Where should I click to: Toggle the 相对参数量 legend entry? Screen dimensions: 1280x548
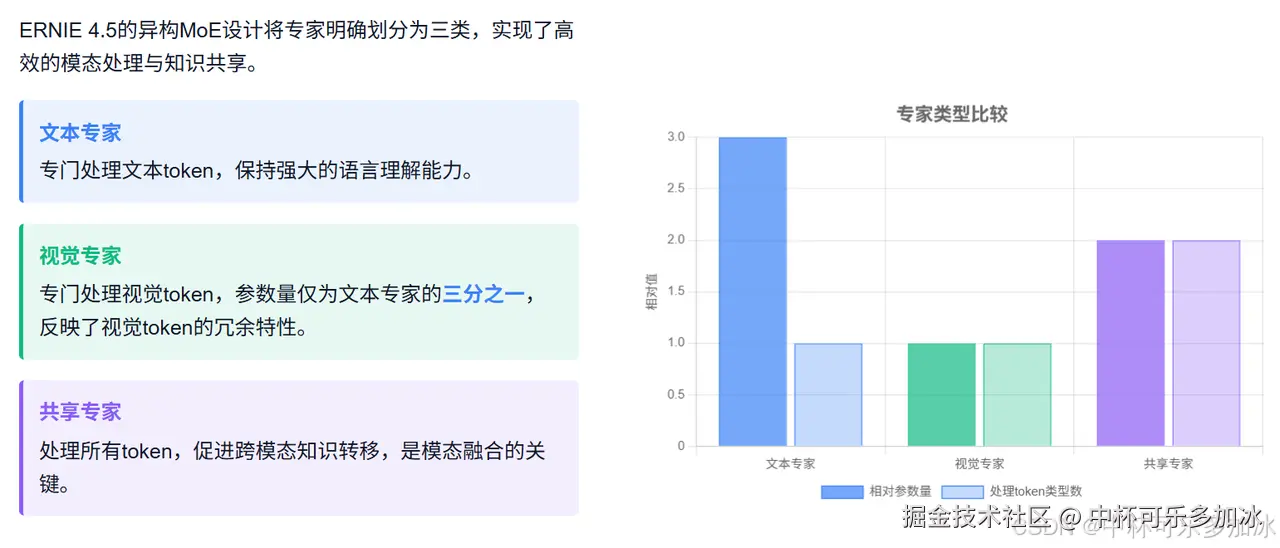pos(876,491)
